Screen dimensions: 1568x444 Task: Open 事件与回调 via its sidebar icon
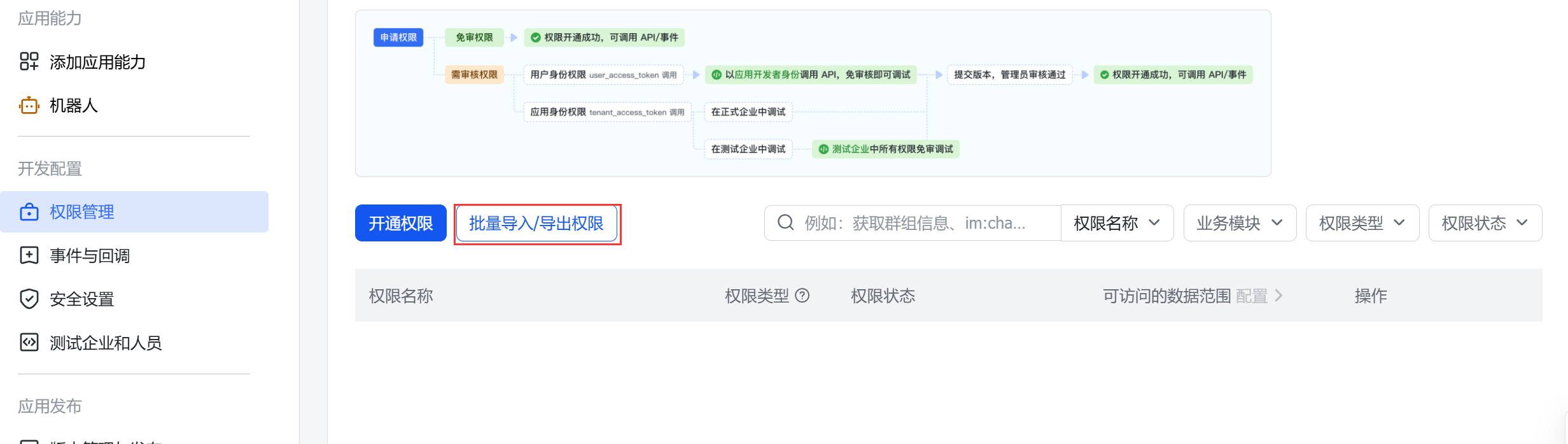[x=29, y=255]
